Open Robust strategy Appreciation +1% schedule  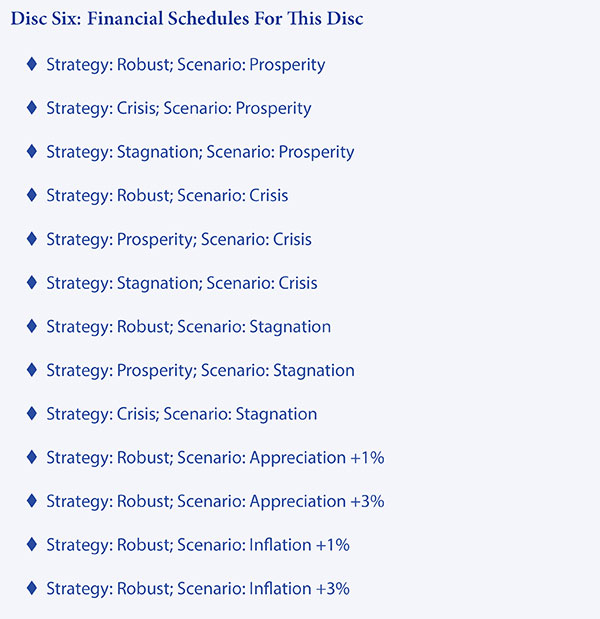pos(215,458)
